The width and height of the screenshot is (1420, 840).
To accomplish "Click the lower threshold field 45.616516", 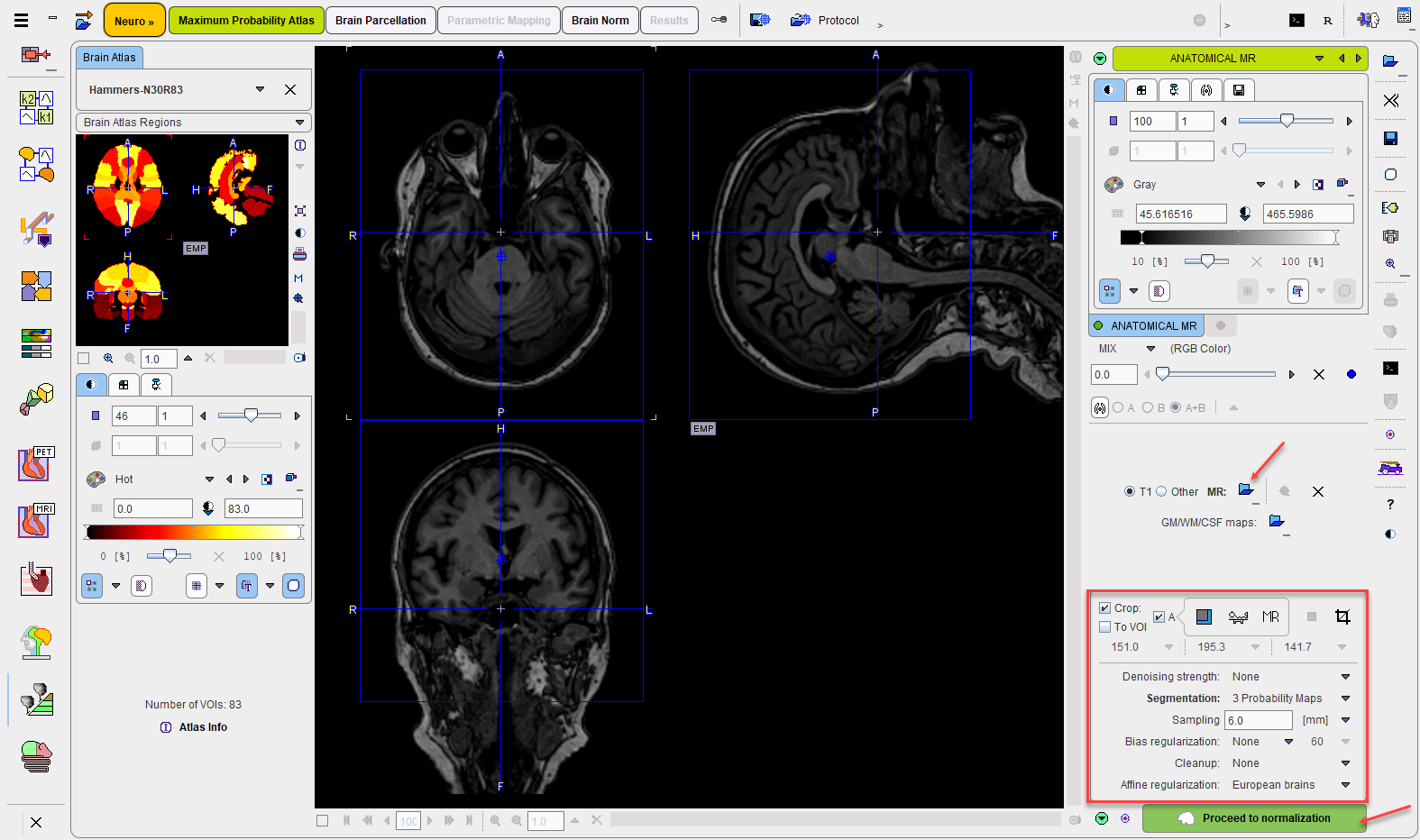I will (1181, 214).
